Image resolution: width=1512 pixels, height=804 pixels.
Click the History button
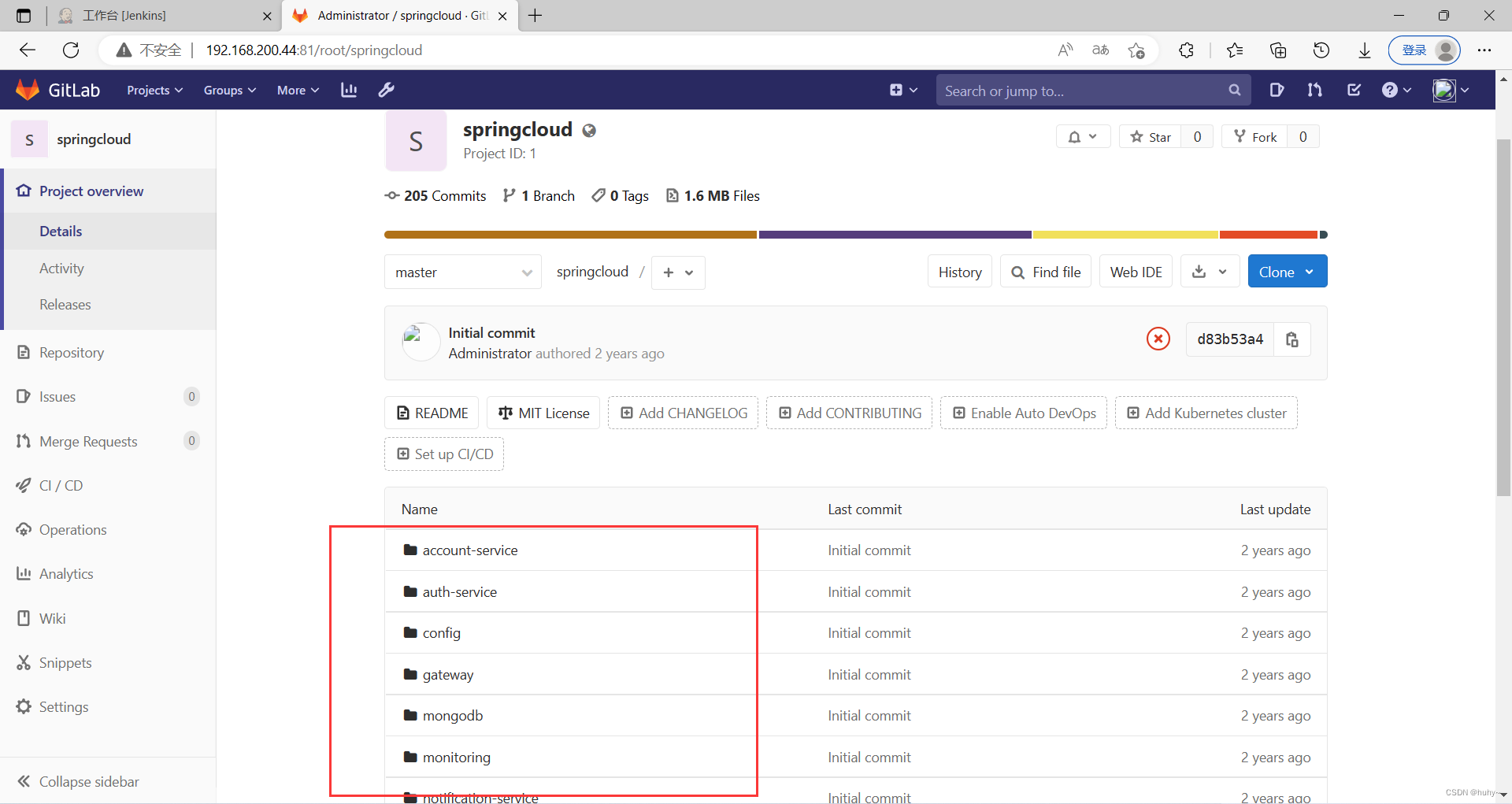tap(959, 272)
